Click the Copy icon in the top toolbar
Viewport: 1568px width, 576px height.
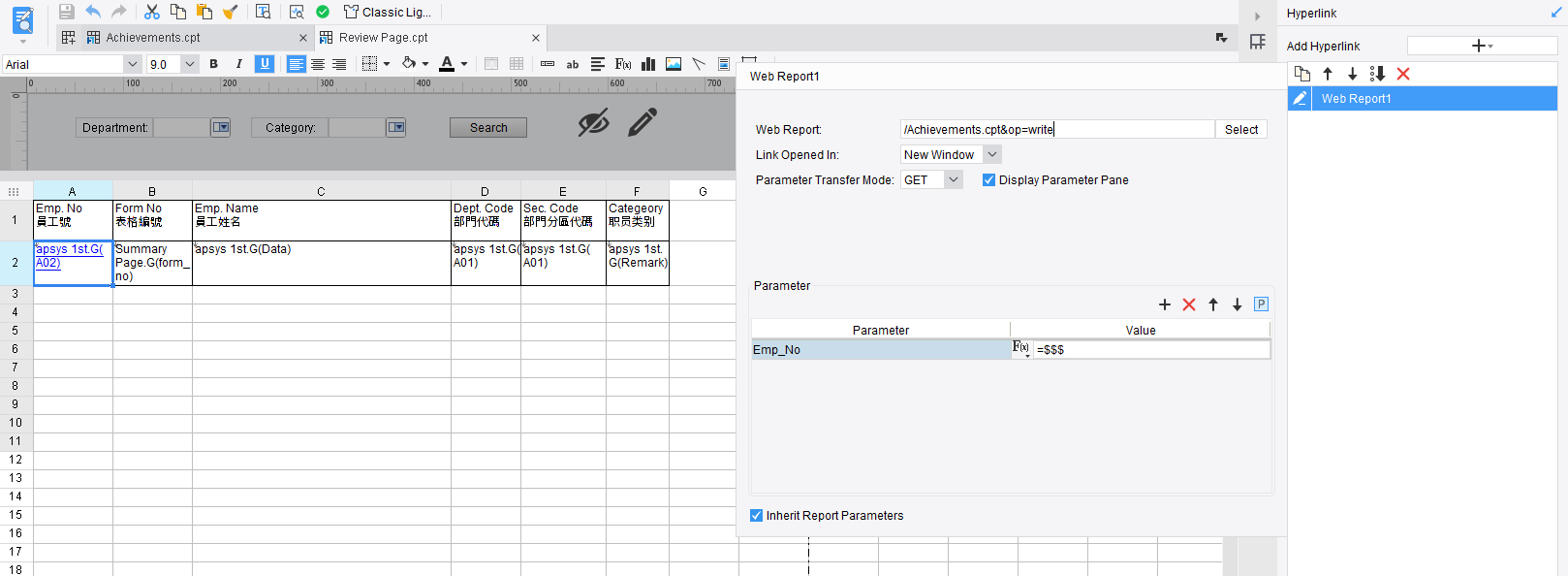pyautogui.click(x=178, y=12)
